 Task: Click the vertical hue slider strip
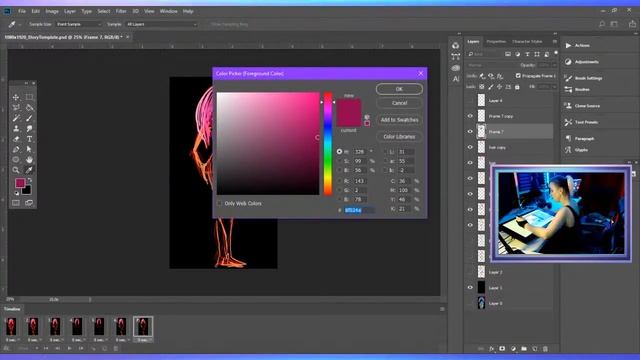point(328,144)
